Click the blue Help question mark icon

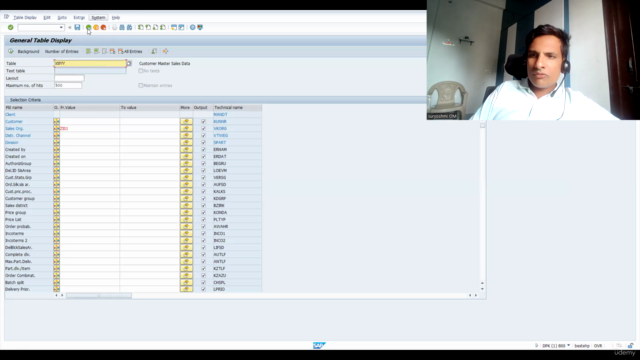(x=192, y=27)
